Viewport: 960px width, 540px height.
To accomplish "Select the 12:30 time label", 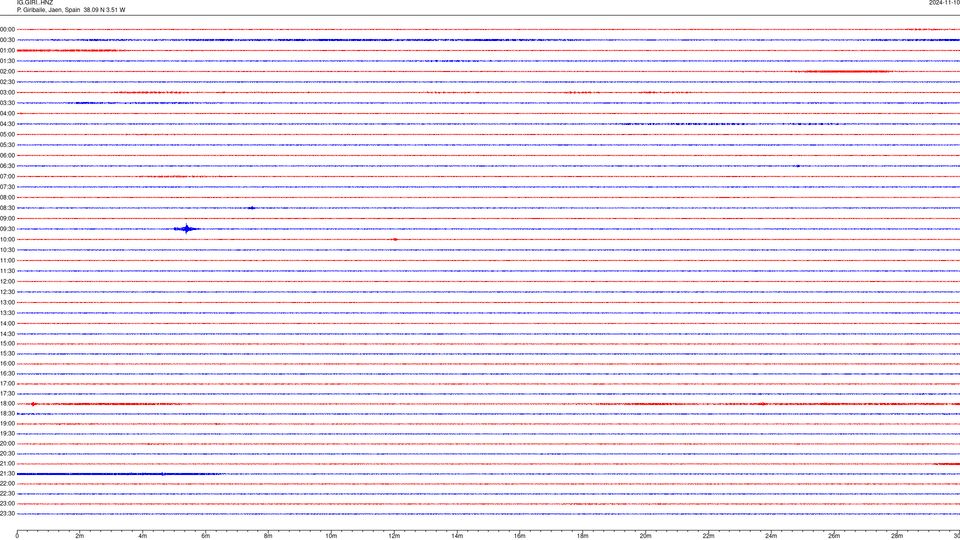I will coord(7,292).
